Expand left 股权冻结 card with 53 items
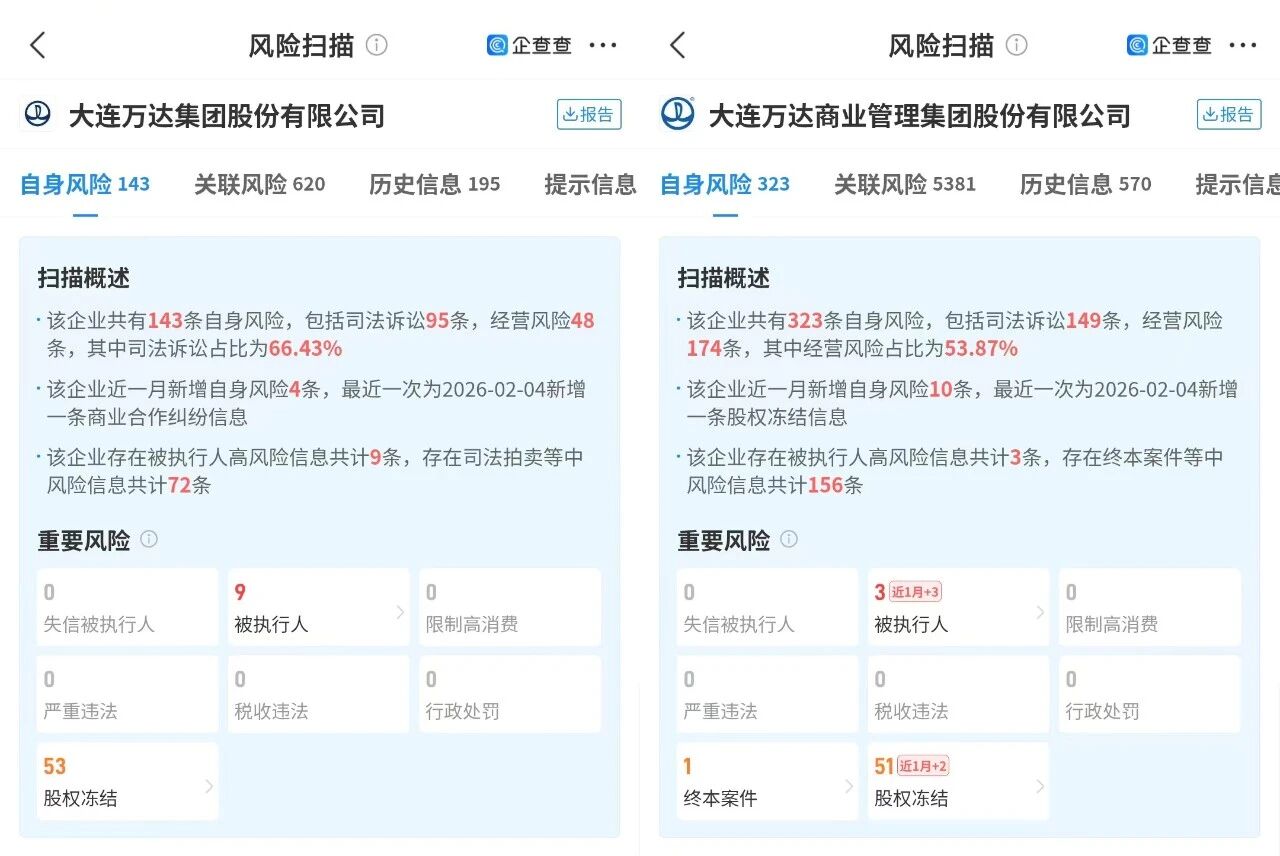The image size is (1280, 856). click(127, 782)
